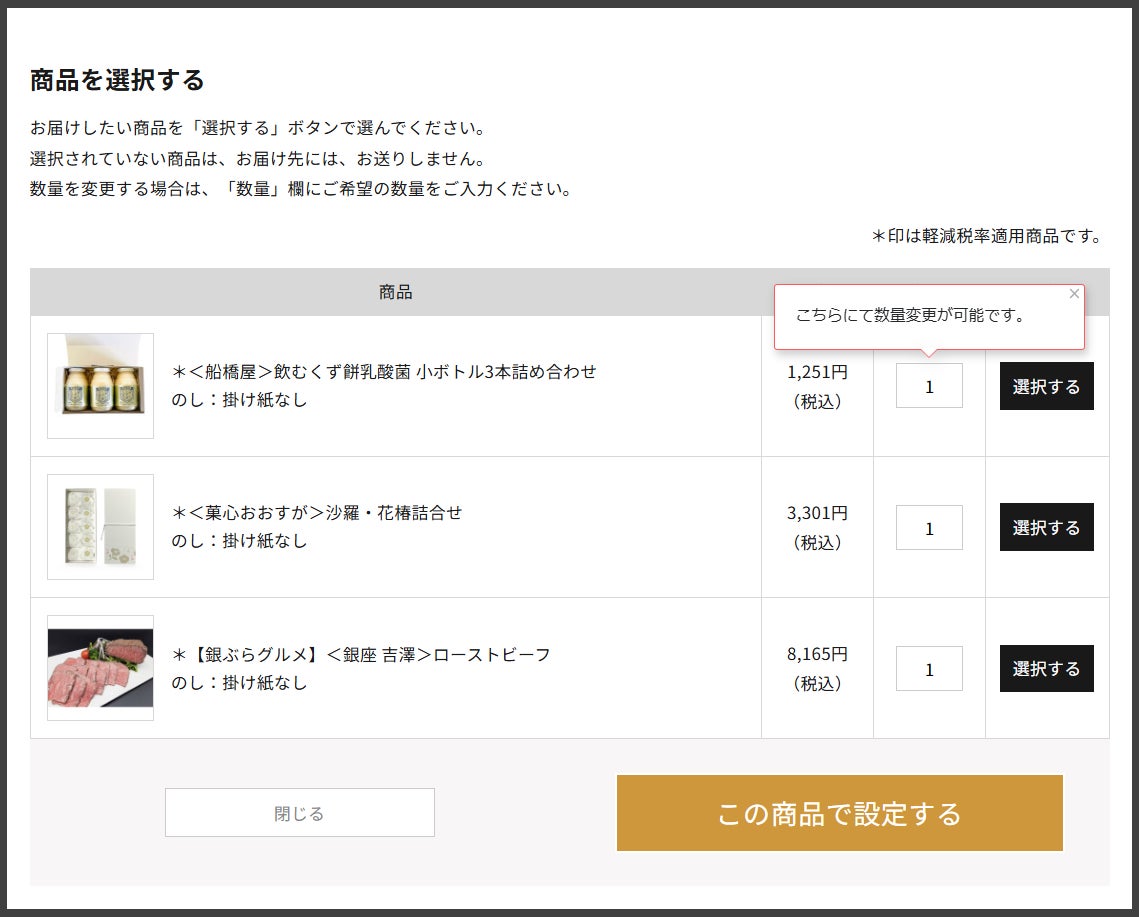Viewport: 1139px width, 917px height.
Task: Focus quantity field for 沙羅・花椿詰合せ
Action: click(x=929, y=527)
